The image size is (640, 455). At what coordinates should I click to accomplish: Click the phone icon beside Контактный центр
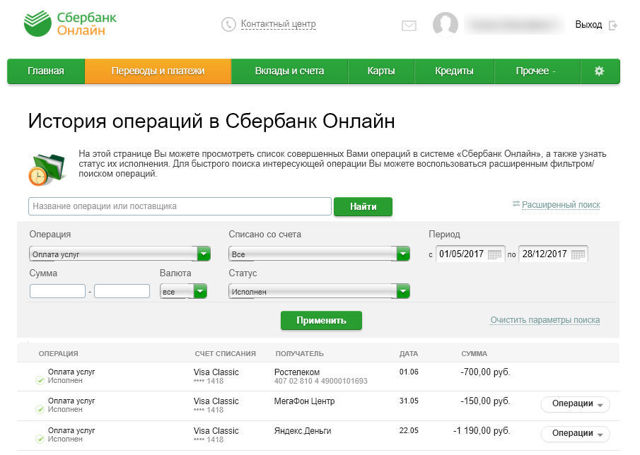(229, 24)
